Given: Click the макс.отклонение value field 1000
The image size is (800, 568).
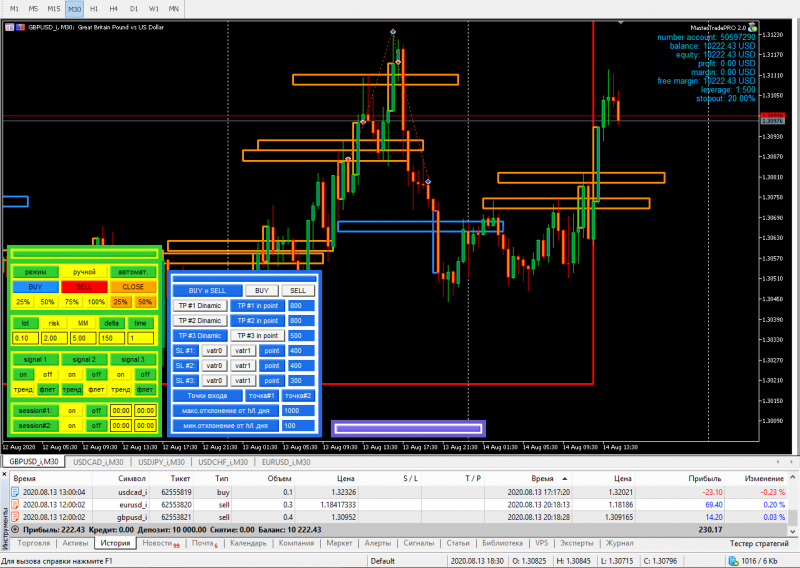Looking at the screenshot, I should (298, 410).
